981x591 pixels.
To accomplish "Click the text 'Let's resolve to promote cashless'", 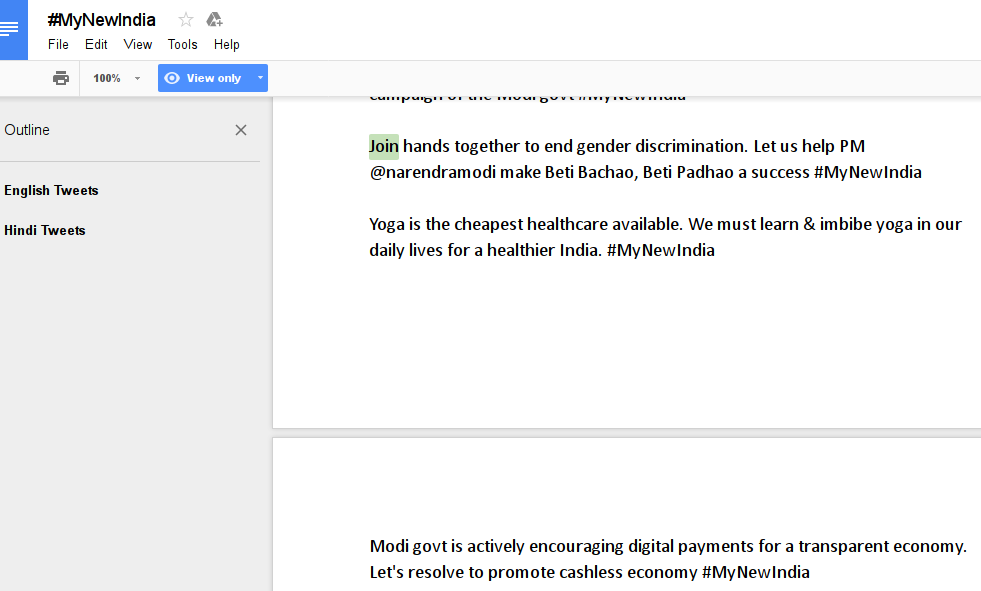I will [495, 572].
